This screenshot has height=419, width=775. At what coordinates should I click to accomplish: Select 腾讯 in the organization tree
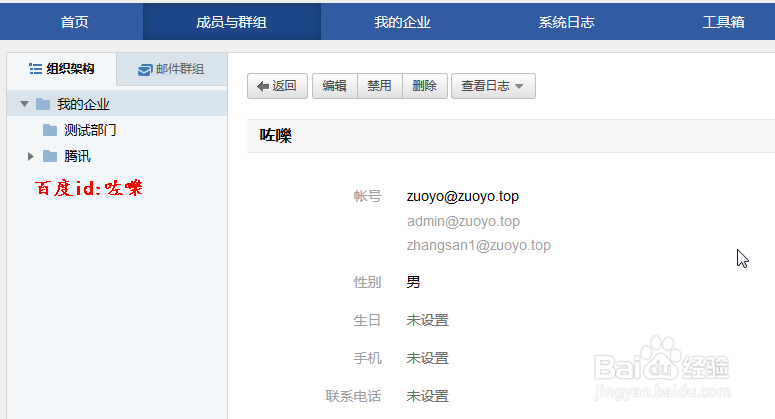77,157
